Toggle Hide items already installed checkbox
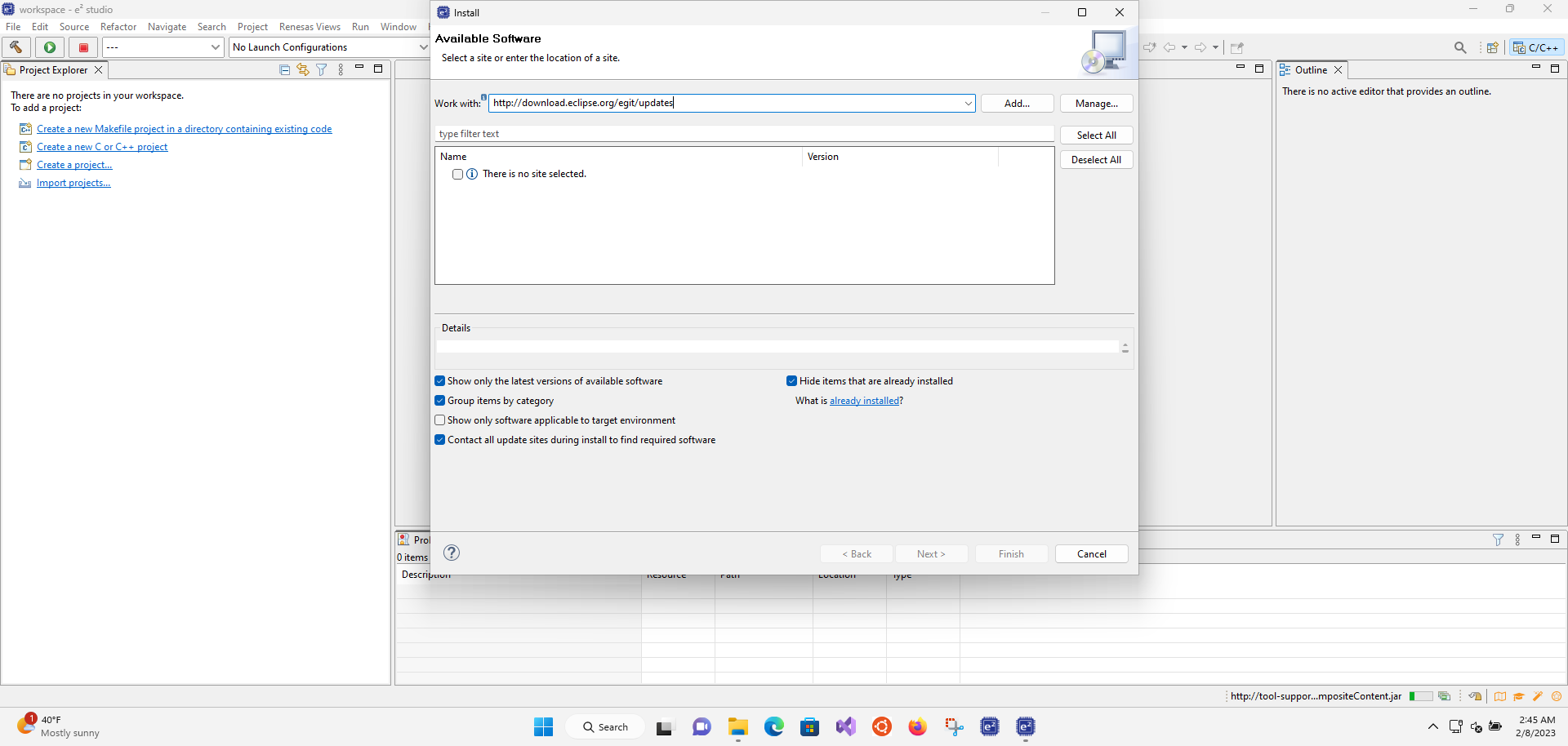This screenshot has width=1568, height=746. click(x=791, y=381)
